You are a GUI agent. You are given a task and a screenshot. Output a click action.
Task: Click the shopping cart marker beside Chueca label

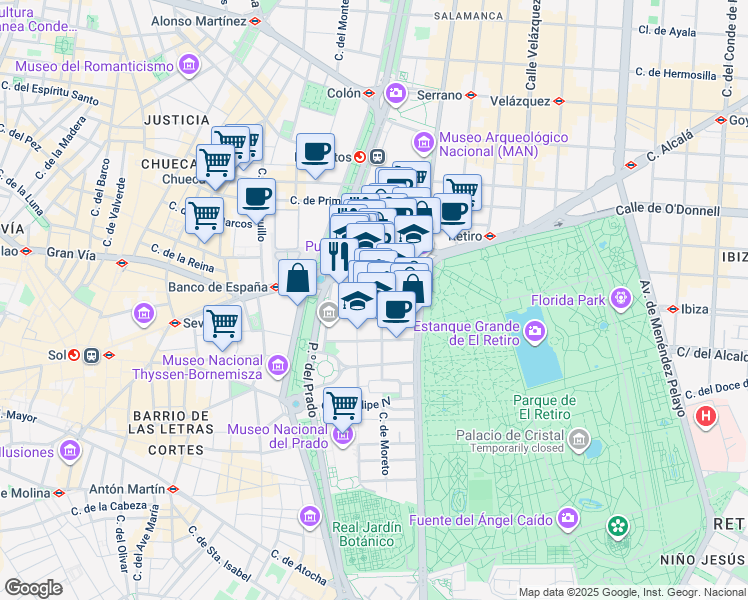(215, 165)
